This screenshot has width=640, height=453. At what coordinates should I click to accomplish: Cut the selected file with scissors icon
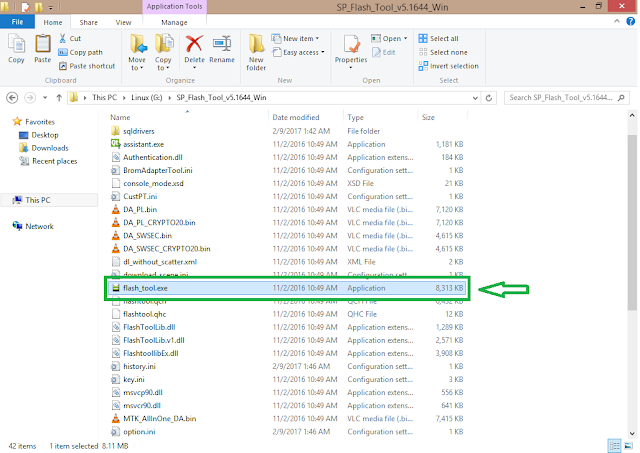pos(70,38)
